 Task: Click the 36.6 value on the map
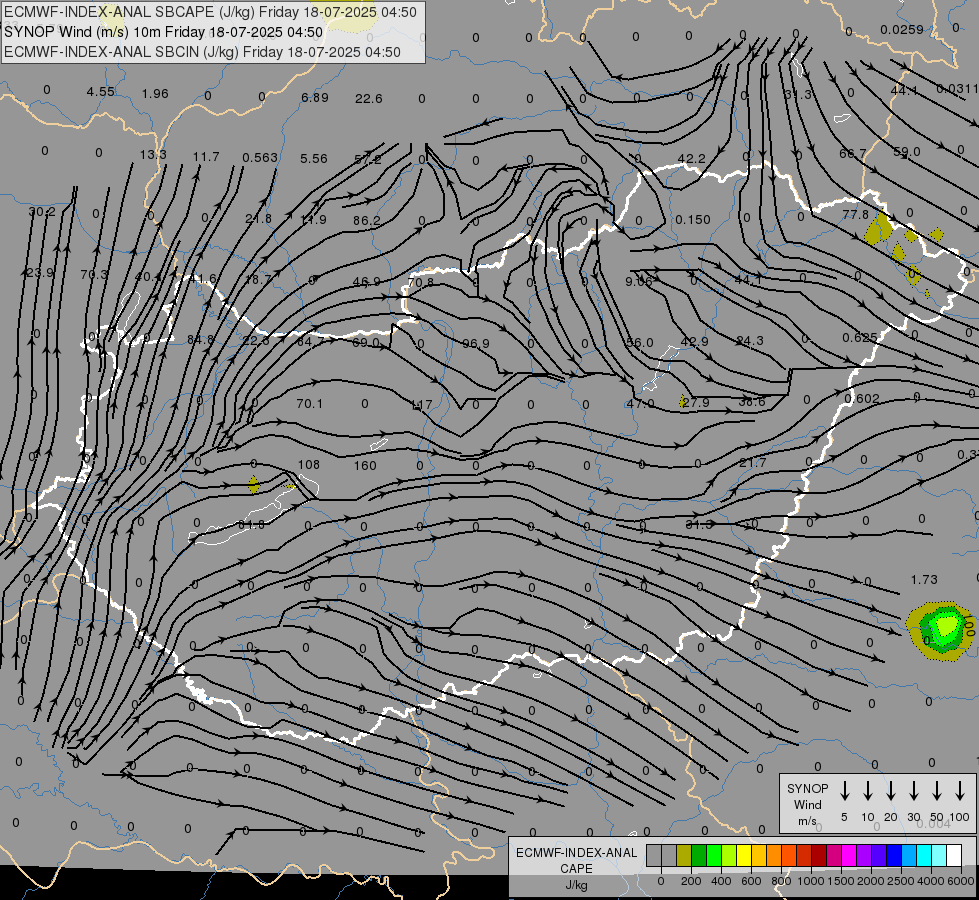coord(752,402)
